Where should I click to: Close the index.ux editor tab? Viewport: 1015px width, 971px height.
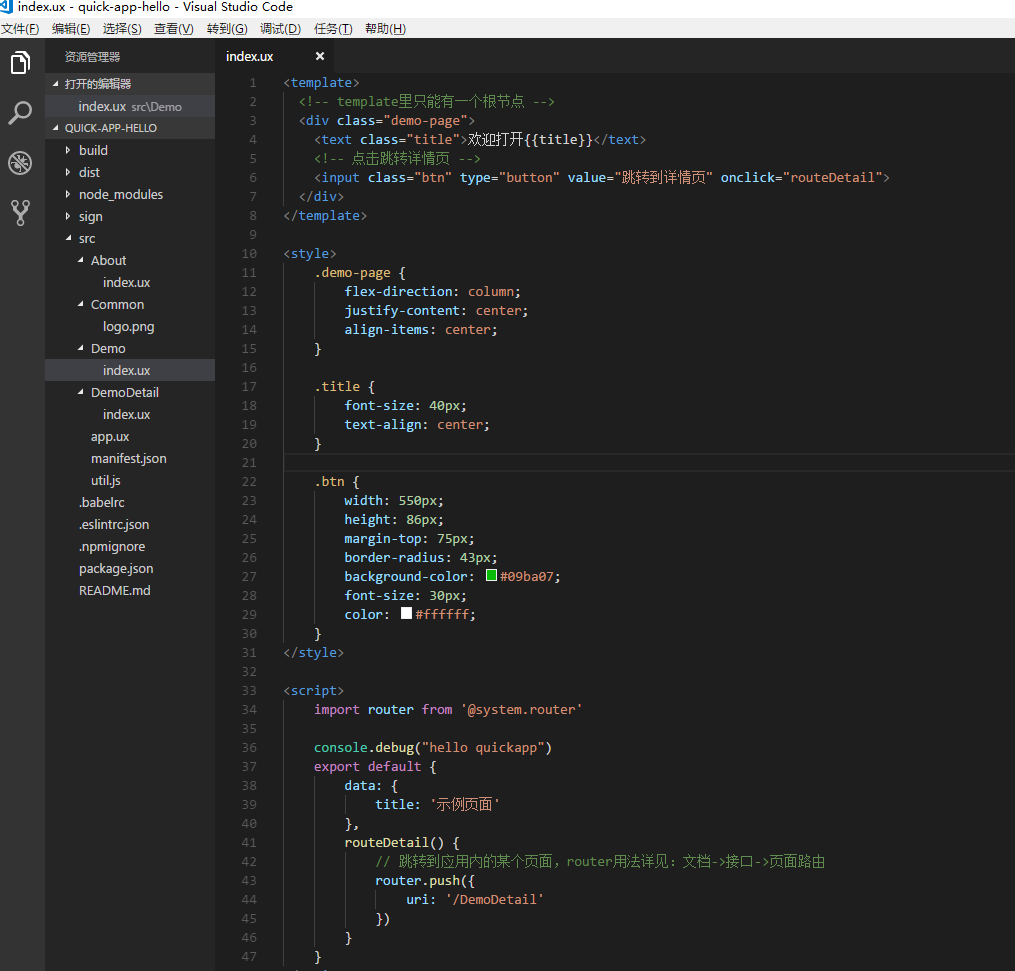tap(320, 56)
